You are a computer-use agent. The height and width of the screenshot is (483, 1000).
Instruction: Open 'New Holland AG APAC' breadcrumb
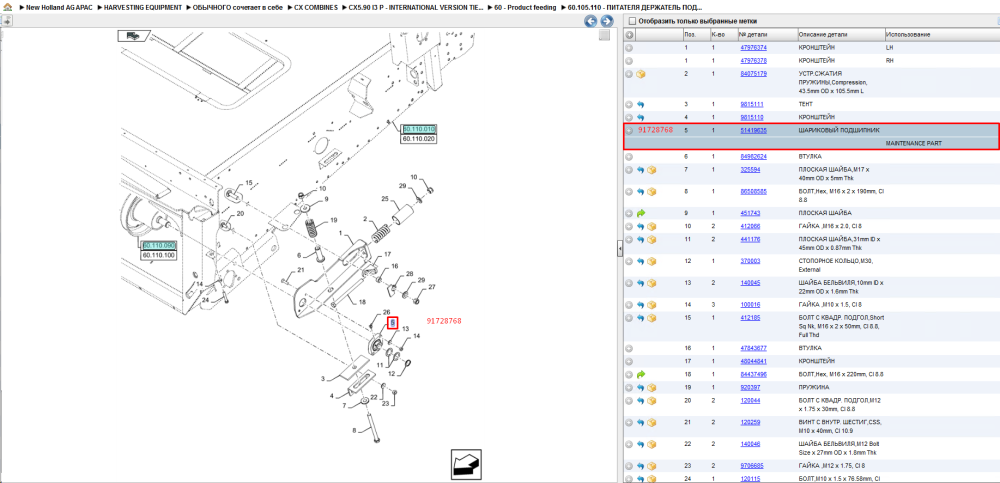[x=61, y=7]
